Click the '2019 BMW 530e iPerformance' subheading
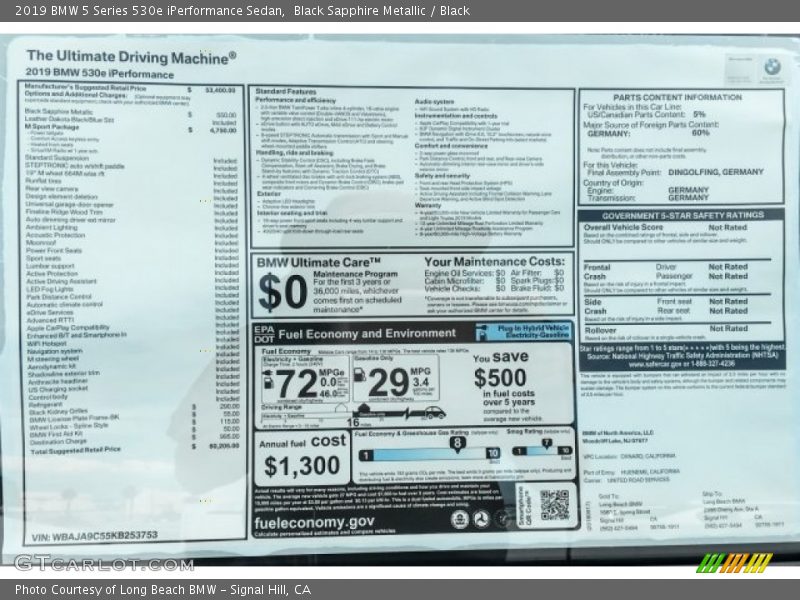This screenshot has height=600, width=800. (x=99, y=73)
